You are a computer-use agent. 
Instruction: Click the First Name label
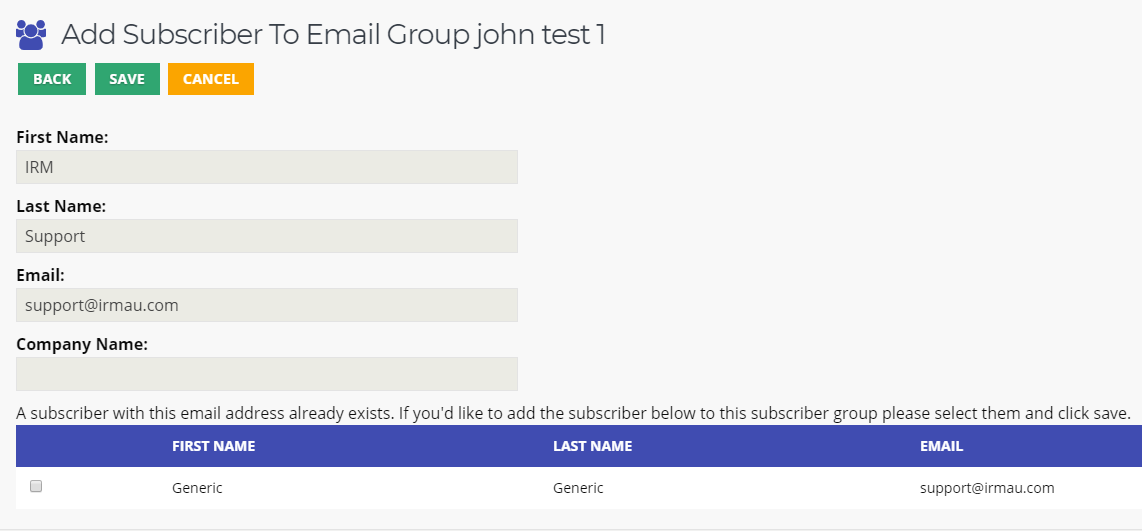63,137
